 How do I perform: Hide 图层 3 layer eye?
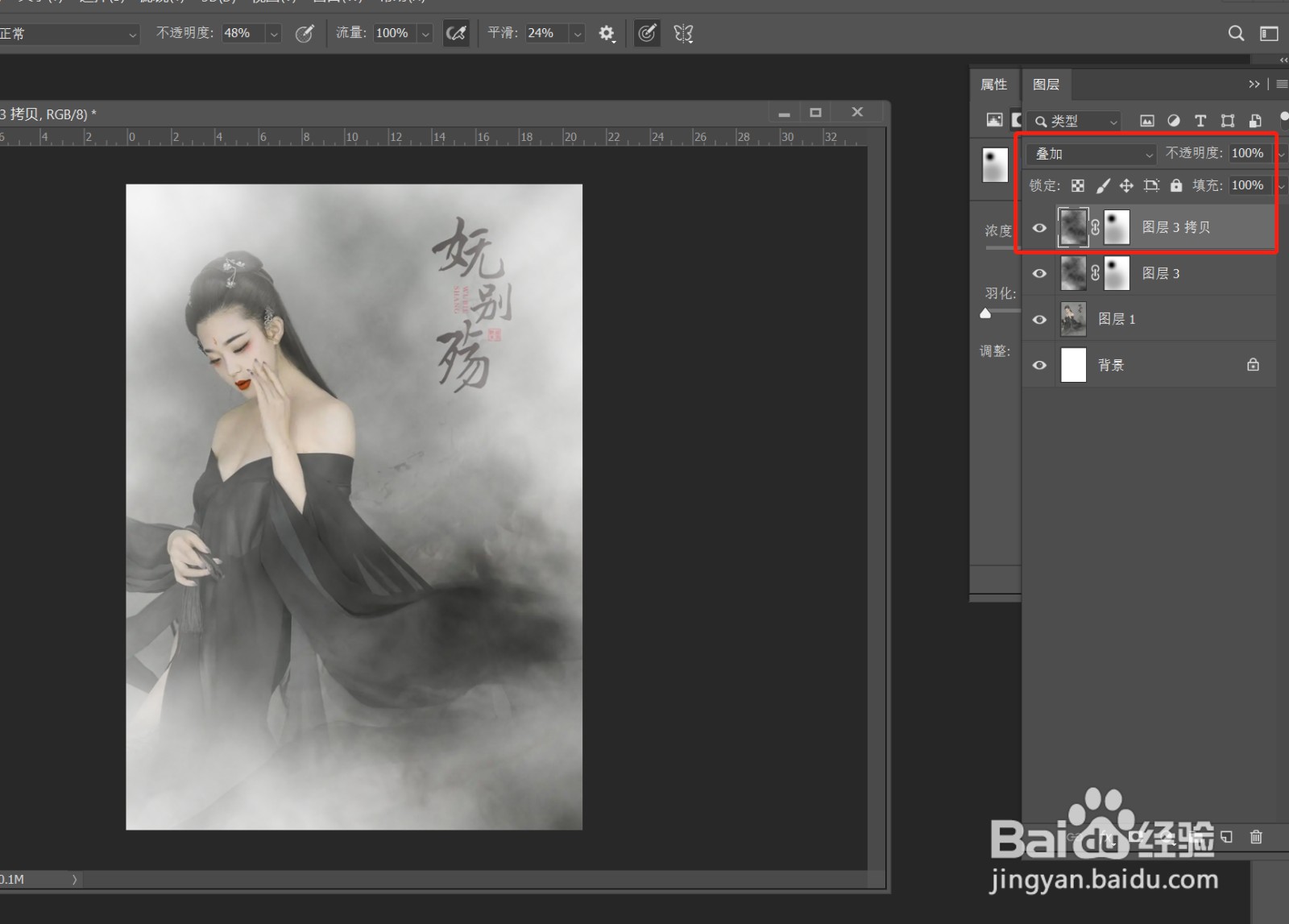pyautogui.click(x=1039, y=274)
